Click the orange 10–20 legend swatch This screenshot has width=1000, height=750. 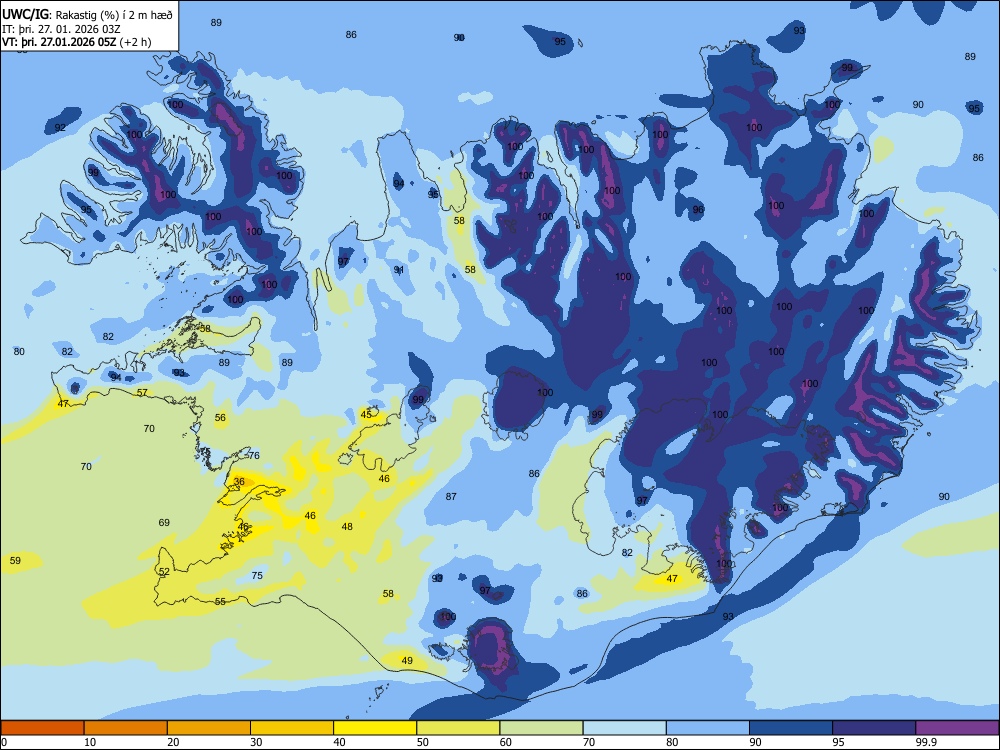126,728
